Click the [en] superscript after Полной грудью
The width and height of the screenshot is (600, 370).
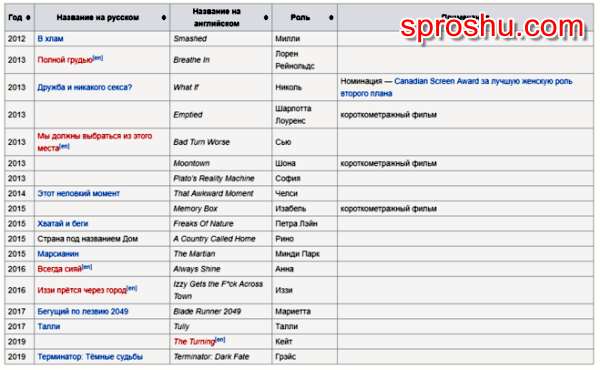pos(98,58)
